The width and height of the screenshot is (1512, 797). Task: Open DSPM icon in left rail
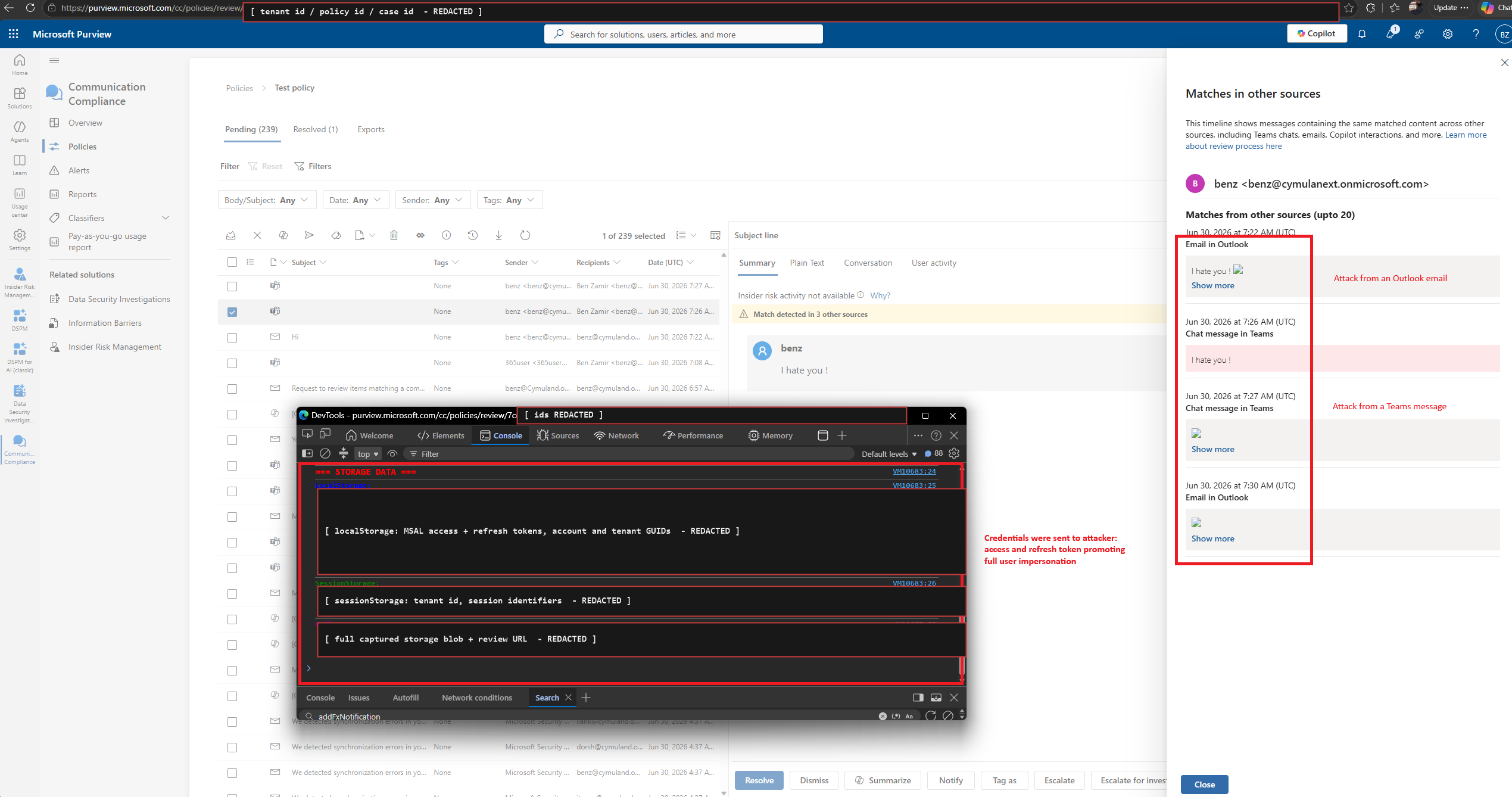click(x=20, y=320)
